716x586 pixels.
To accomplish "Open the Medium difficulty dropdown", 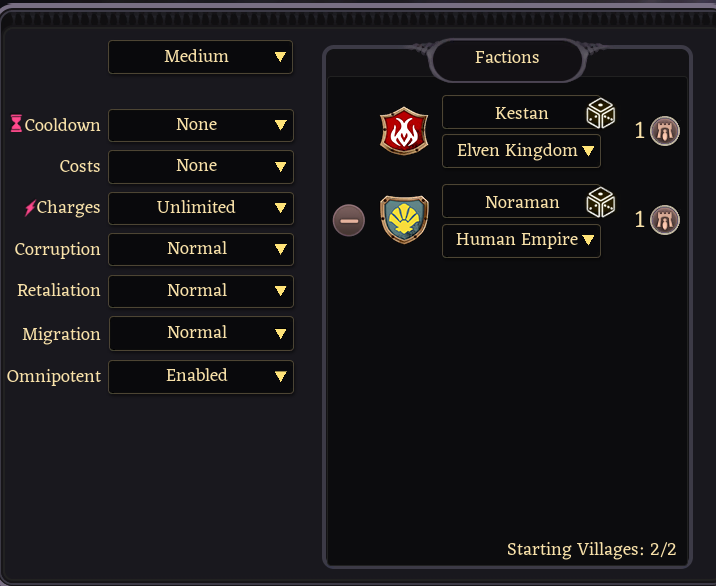I will click(x=200, y=57).
